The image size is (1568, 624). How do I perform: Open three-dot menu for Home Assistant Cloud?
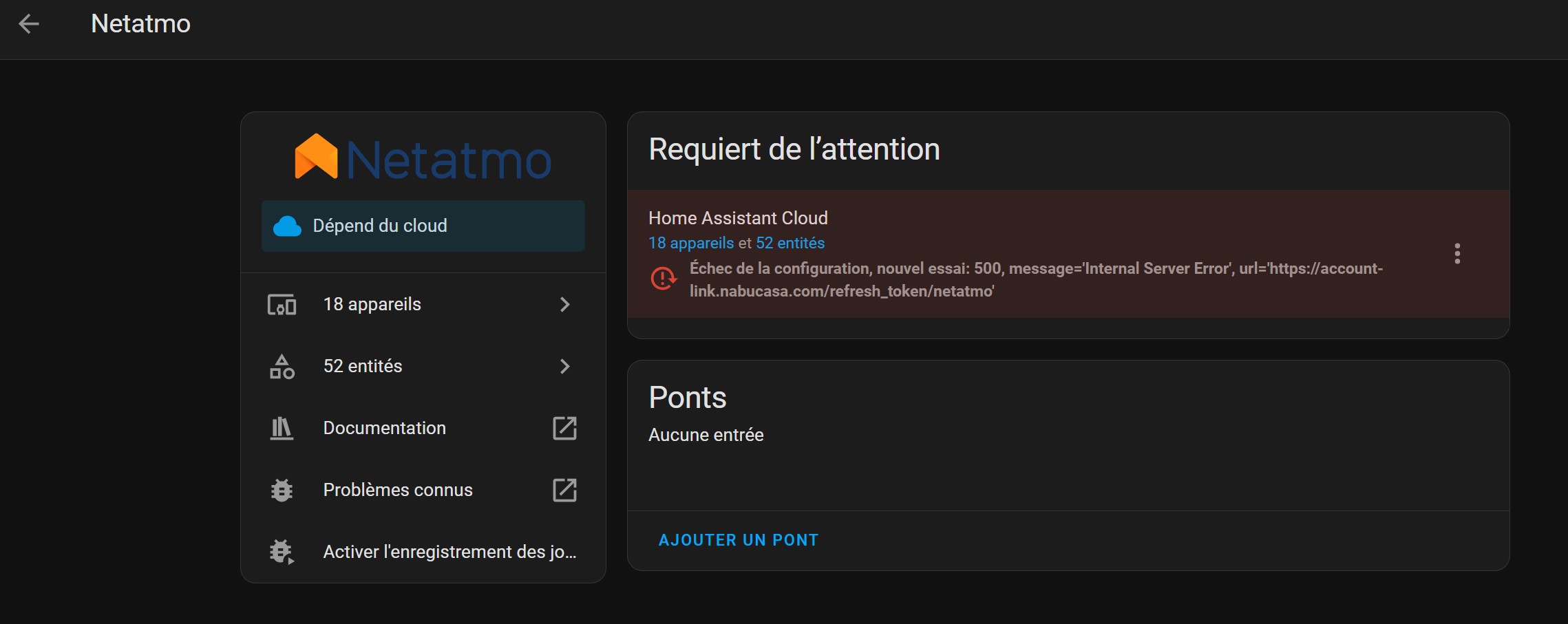1457,254
